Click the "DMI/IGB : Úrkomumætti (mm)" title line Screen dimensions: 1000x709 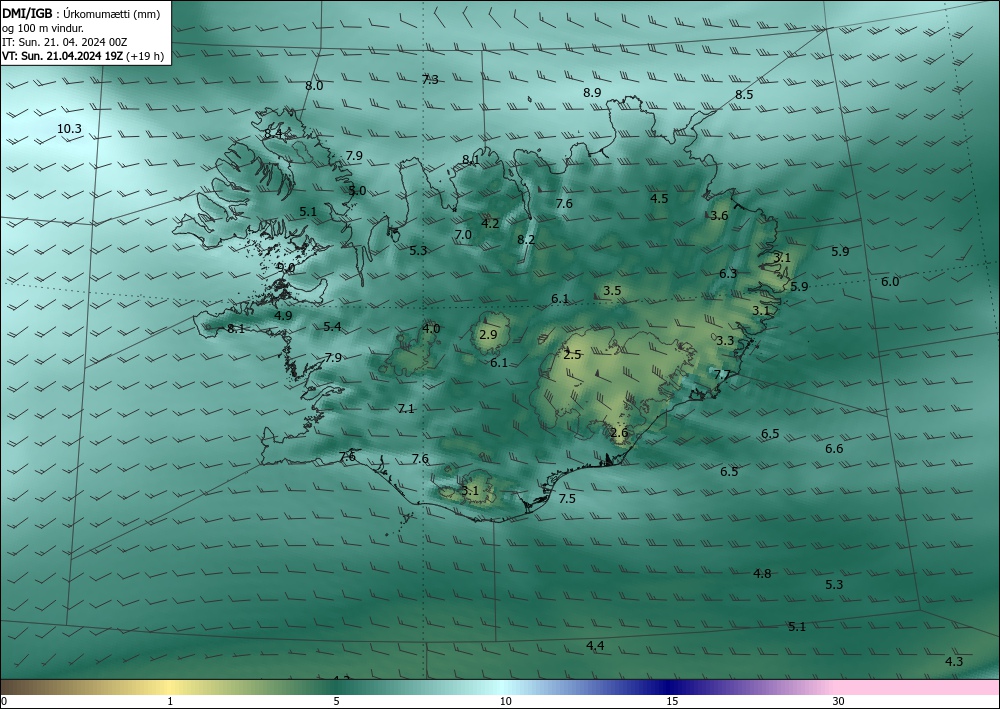(81, 14)
